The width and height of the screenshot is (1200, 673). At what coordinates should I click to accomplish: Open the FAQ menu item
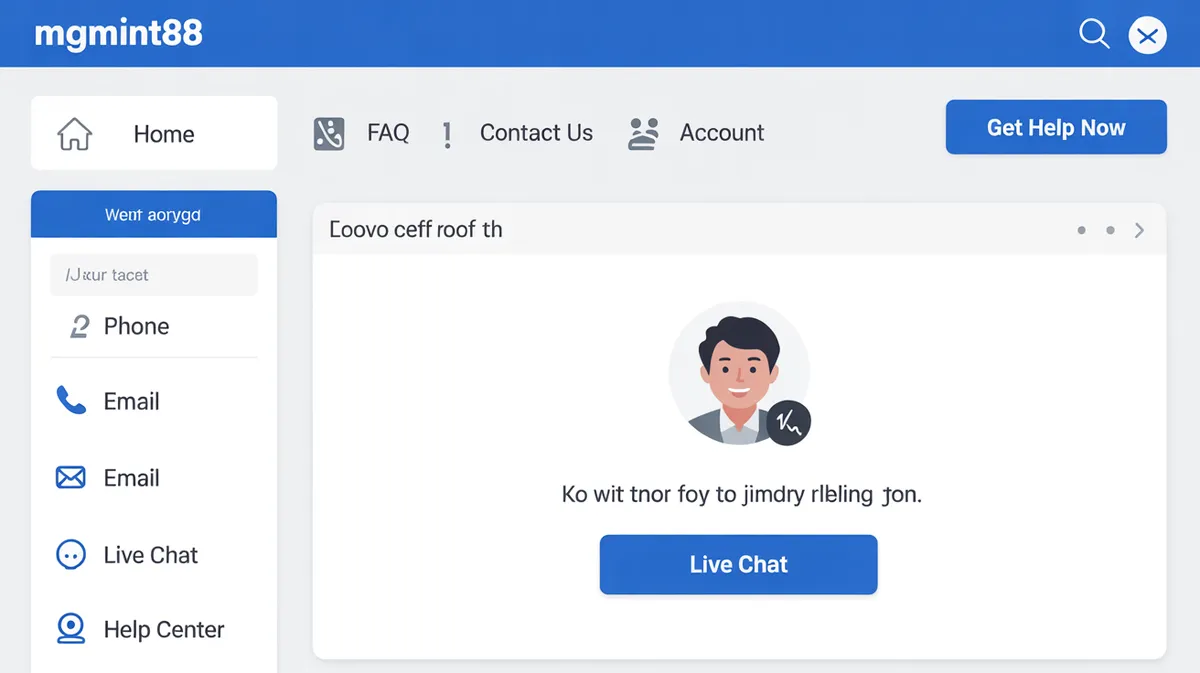click(x=388, y=133)
